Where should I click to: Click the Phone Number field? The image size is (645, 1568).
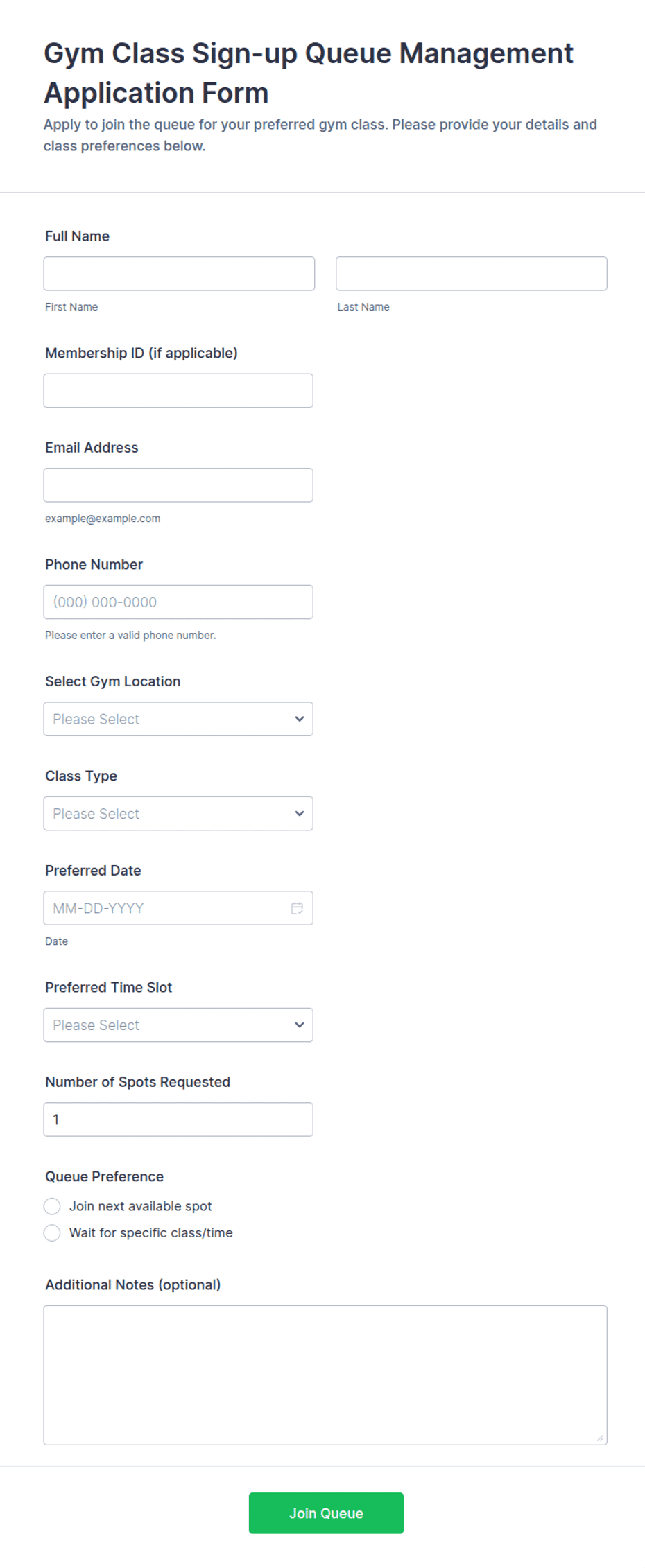pyautogui.click(x=178, y=602)
